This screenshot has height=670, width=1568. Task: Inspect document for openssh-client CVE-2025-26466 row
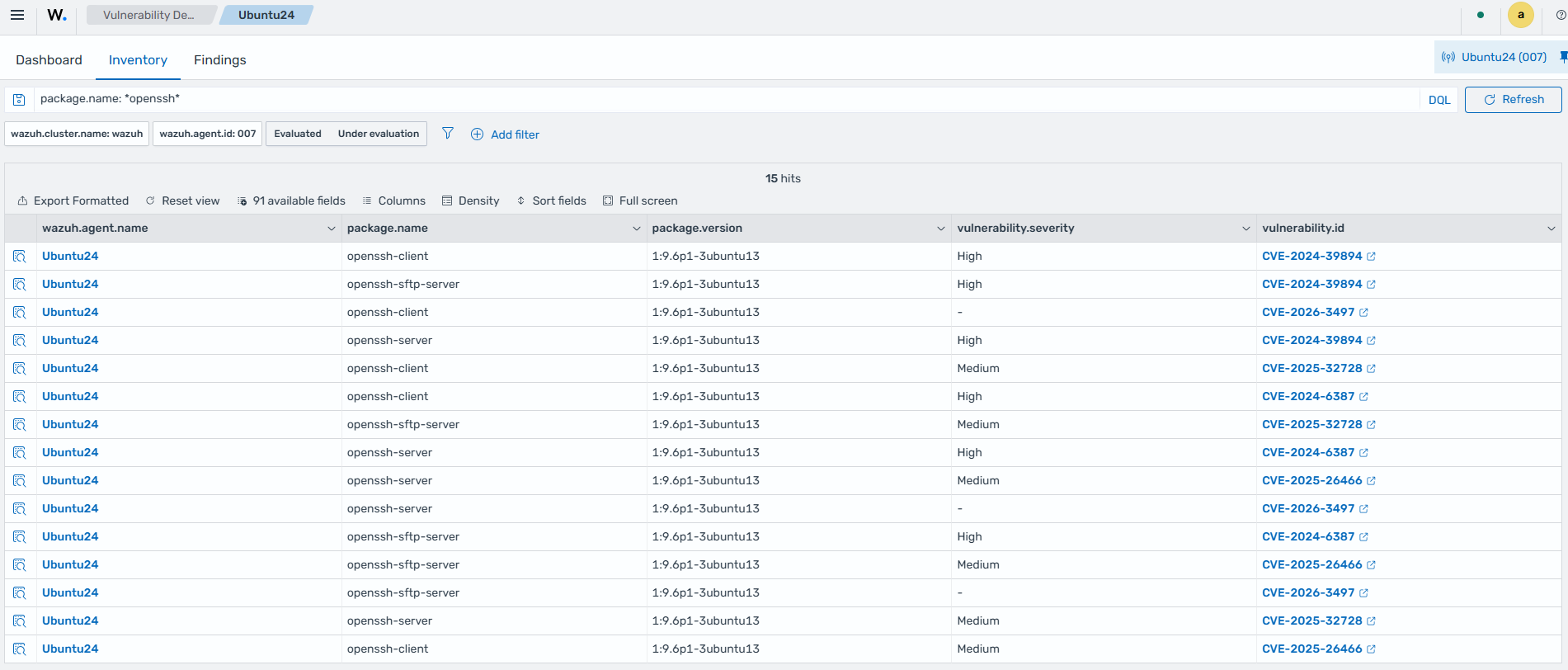tap(20, 649)
